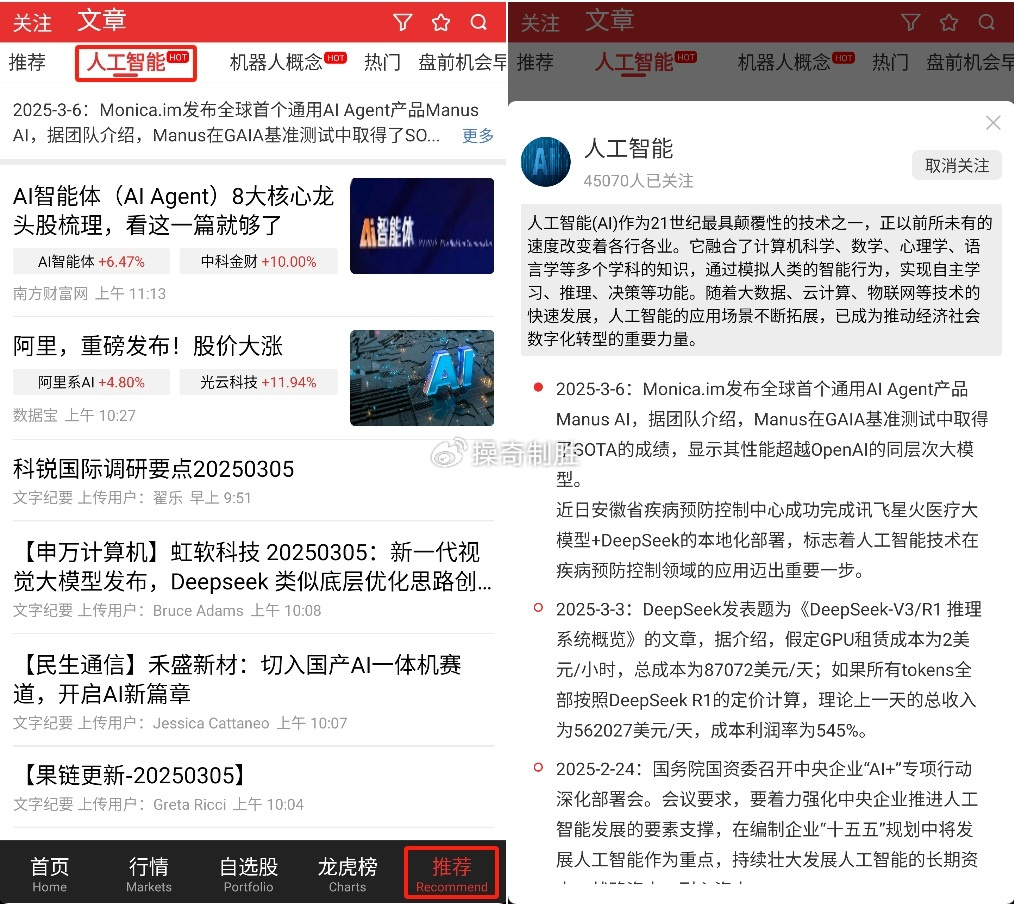
Task: Tap 文章 tab in right dimmed screen
Action: coord(610,21)
